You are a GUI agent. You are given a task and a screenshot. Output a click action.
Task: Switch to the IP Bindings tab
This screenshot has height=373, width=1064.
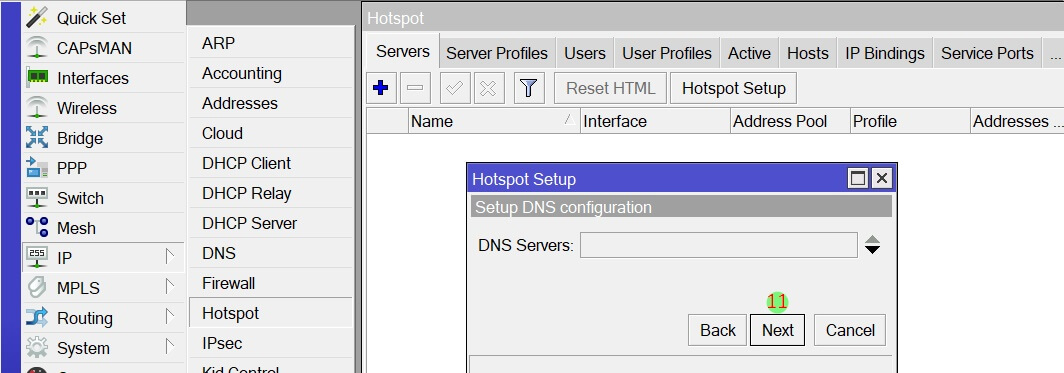tap(885, 53)
